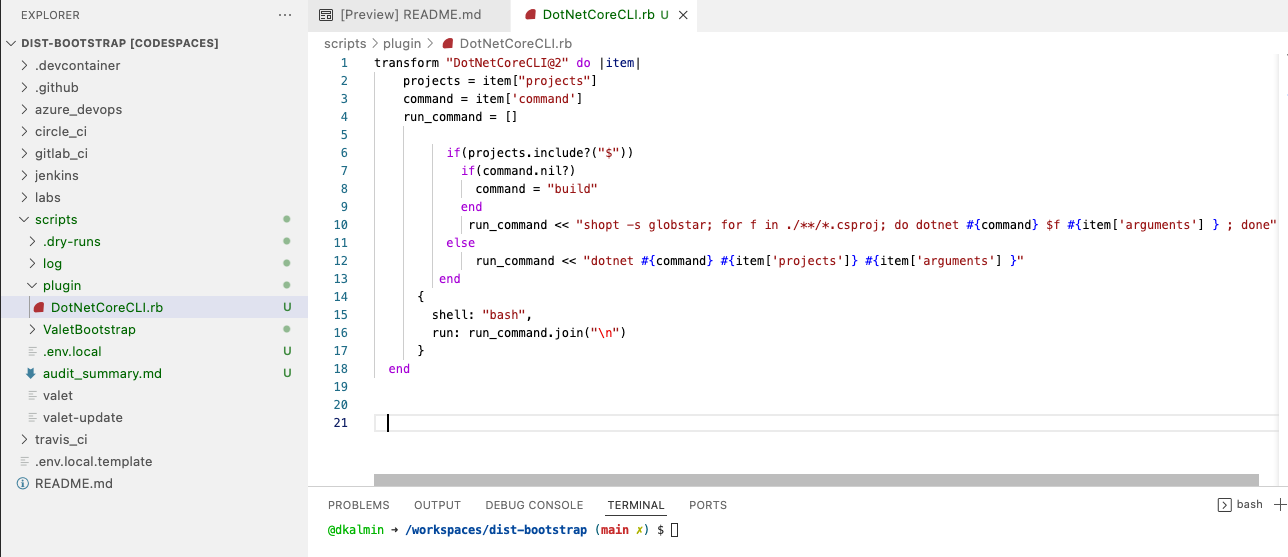Viewport: 1288px width, 557px height.
Task: Click '/workspaces/dist-bootstrap' path in terminal
Action: click(496, 530)
